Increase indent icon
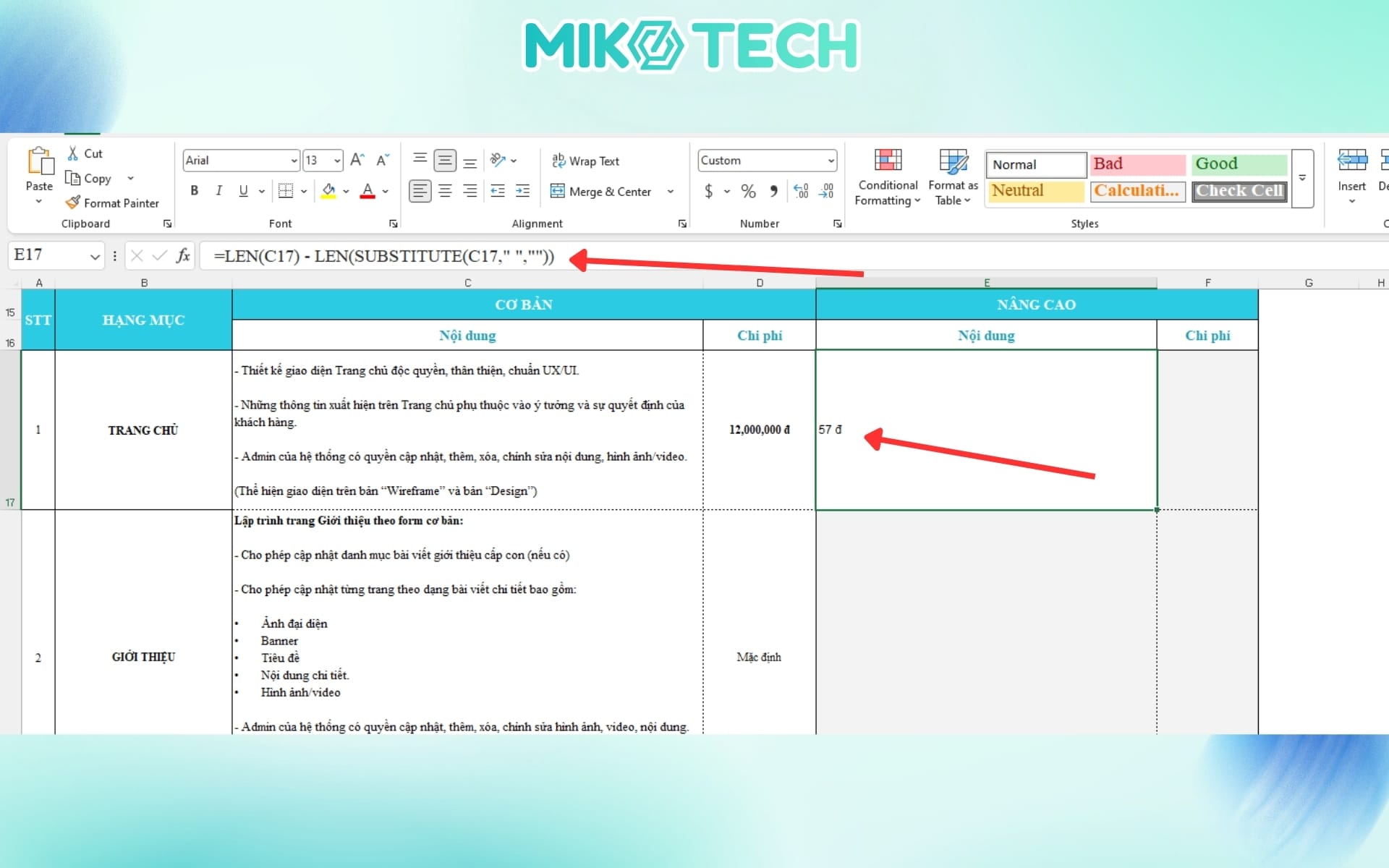 click(x=522, y=191)
